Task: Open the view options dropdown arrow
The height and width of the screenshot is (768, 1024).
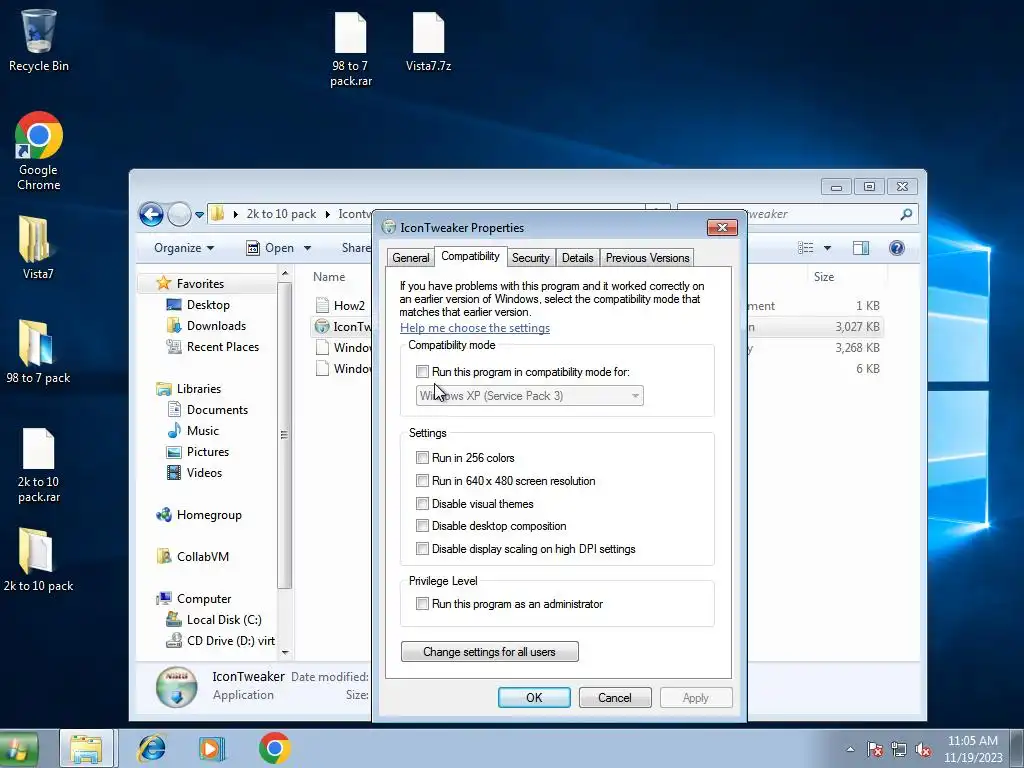Action: pos(827,248)
